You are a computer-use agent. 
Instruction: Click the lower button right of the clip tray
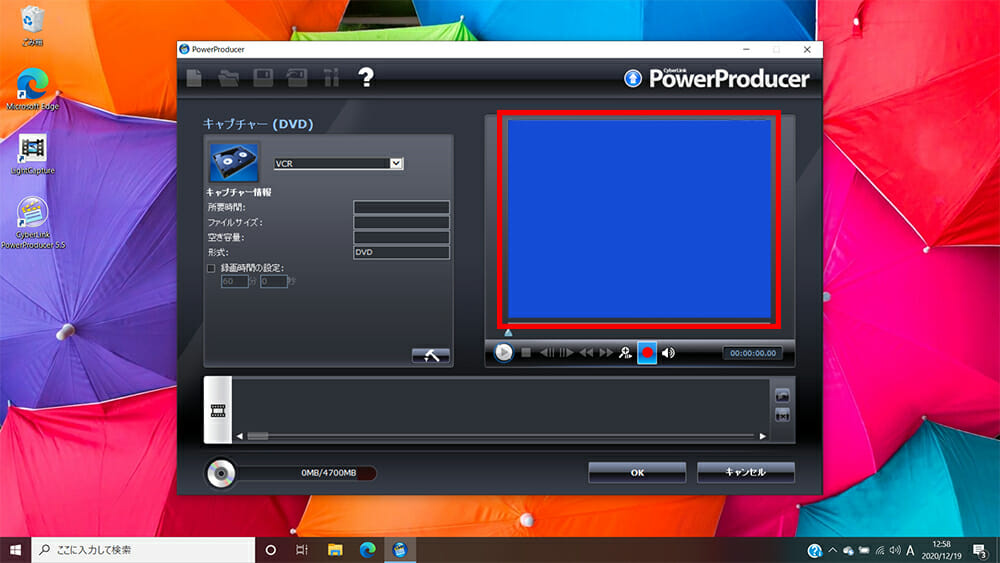click(783, 416)
